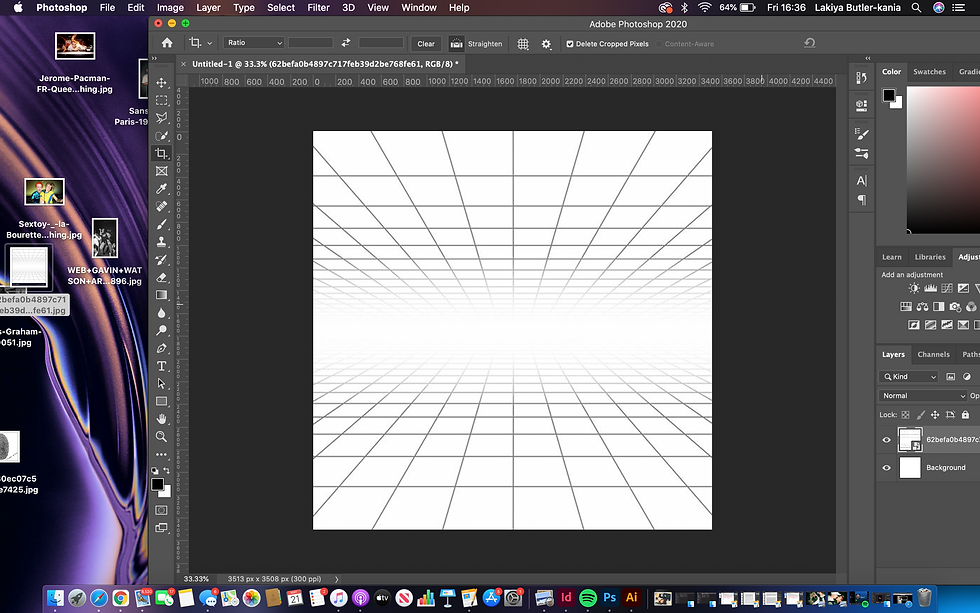Toggle lock all for layer
This screenshot has width=980, height=613.
point(966,414)
